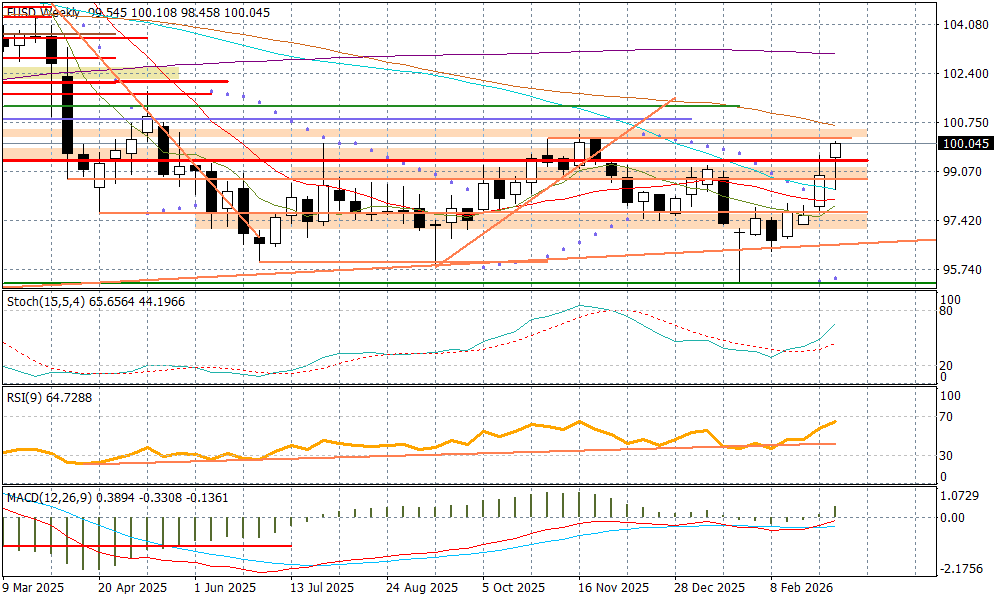The image size is (1000, 600).
Task: Select the current price tag 100.045
Action: [965, 144]
